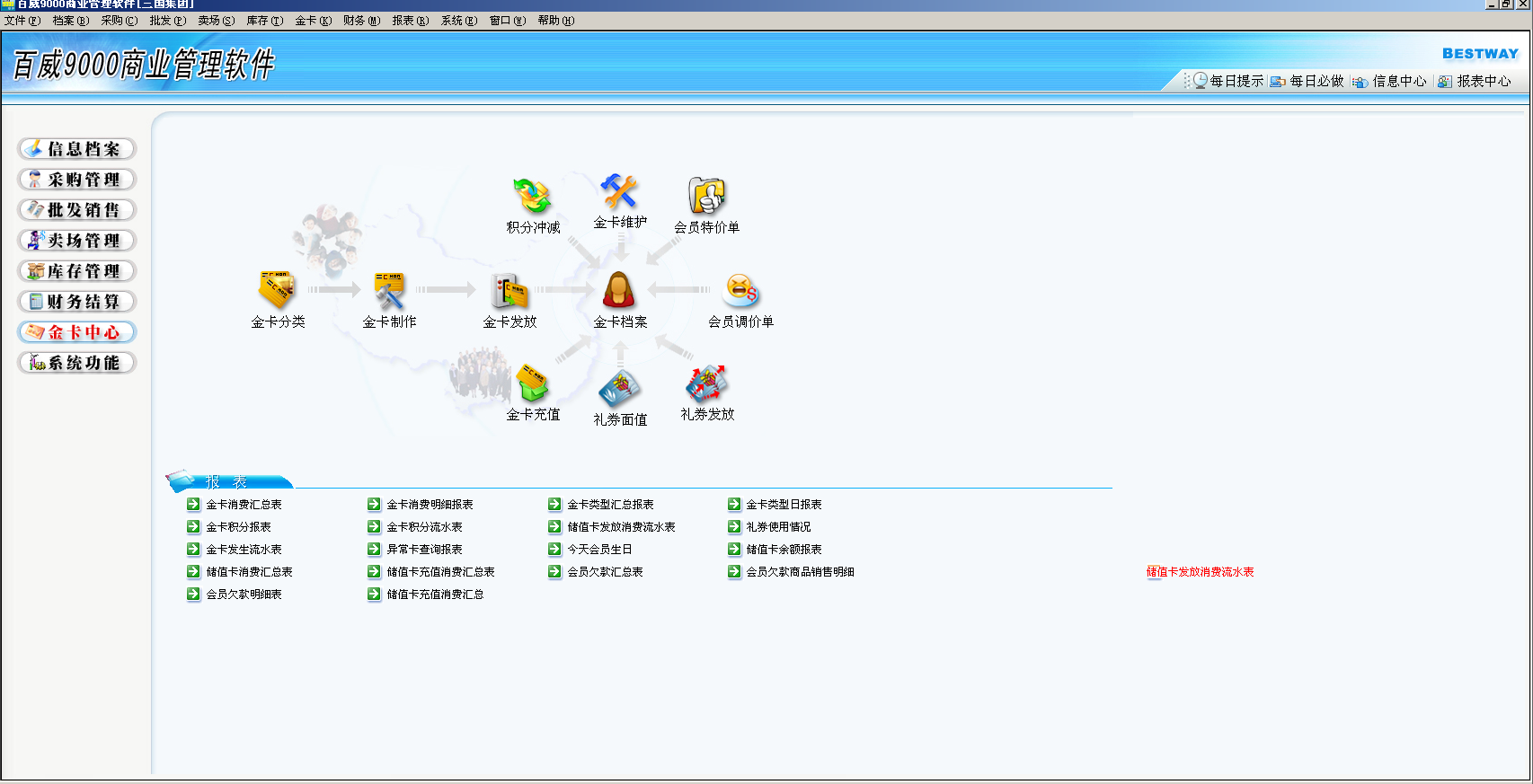Click the 每日提示 header link
This screenshot has width=1533, height=784.
[1236, 81]
